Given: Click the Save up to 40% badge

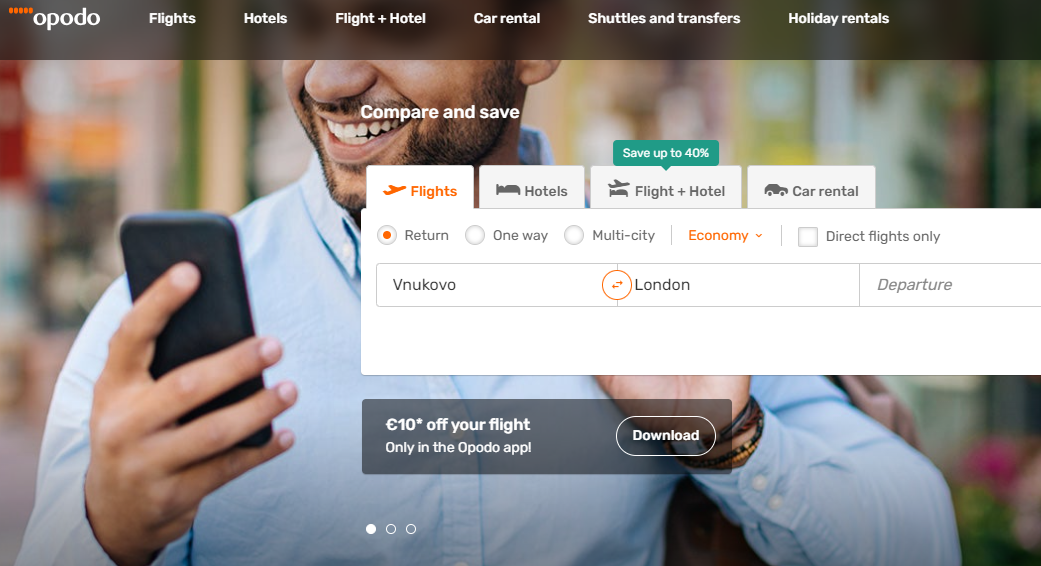Looking at the screenshot, I should tap(666, 153).
